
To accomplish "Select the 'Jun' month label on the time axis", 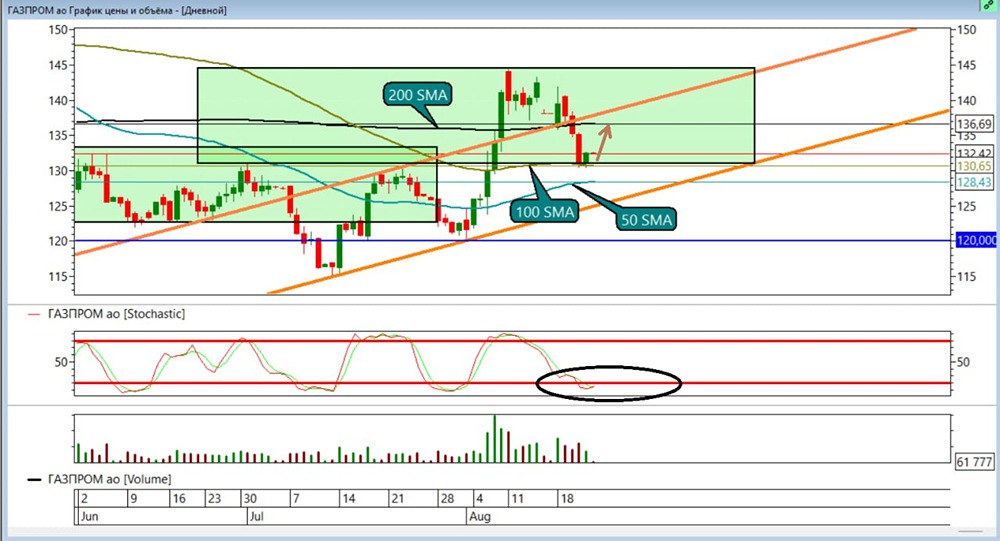I will tap(89, 516).
